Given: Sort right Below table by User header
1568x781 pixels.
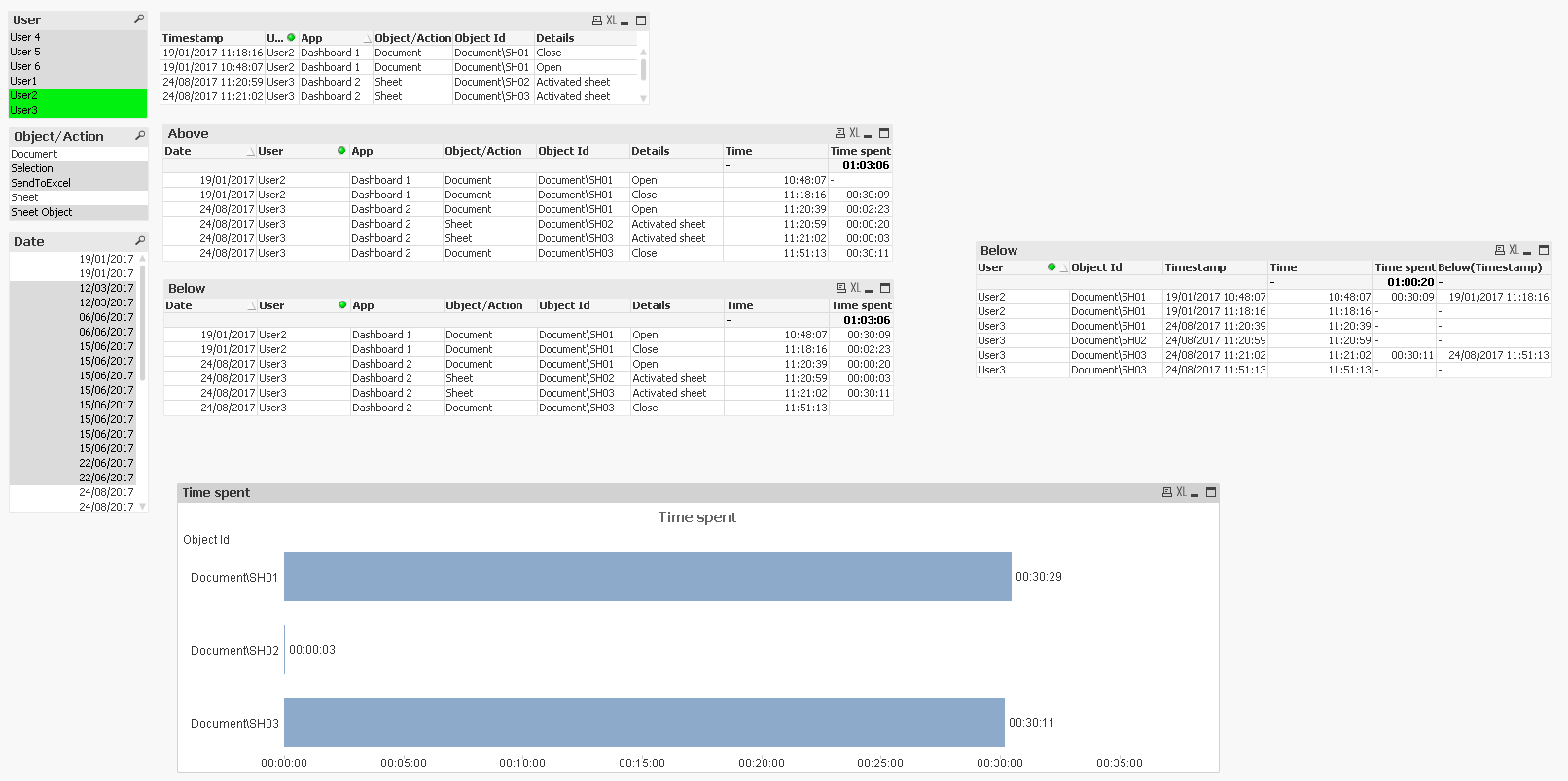Looking at the screenshot, I should pos(1021,267).
